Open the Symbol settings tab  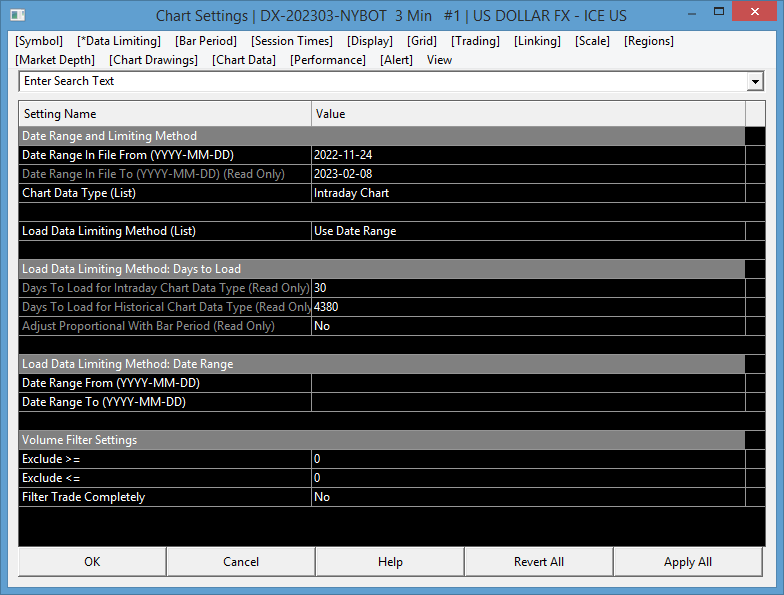click(39, 41)
